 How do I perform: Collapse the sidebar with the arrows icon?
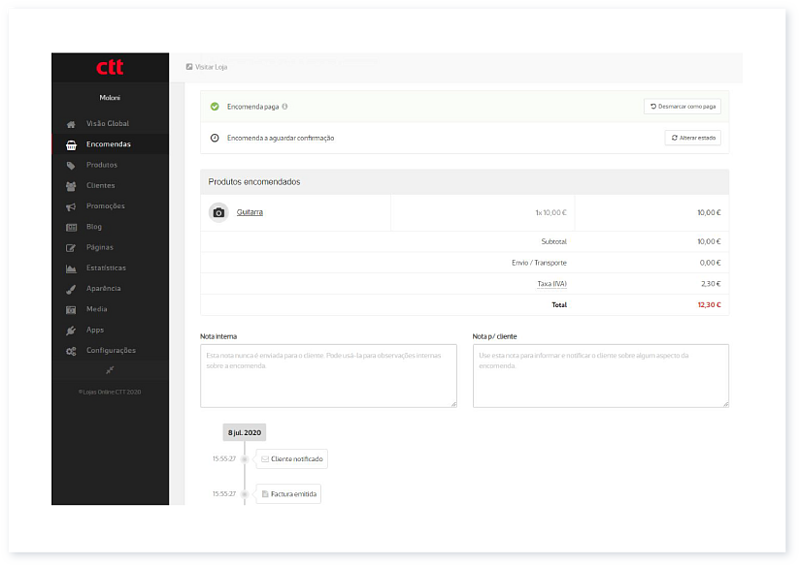point(110,370)
